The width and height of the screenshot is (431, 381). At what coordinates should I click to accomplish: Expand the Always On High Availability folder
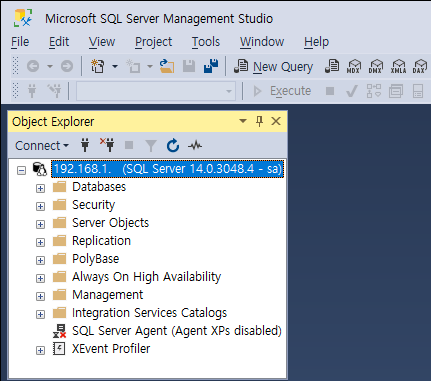click(40, 278)
